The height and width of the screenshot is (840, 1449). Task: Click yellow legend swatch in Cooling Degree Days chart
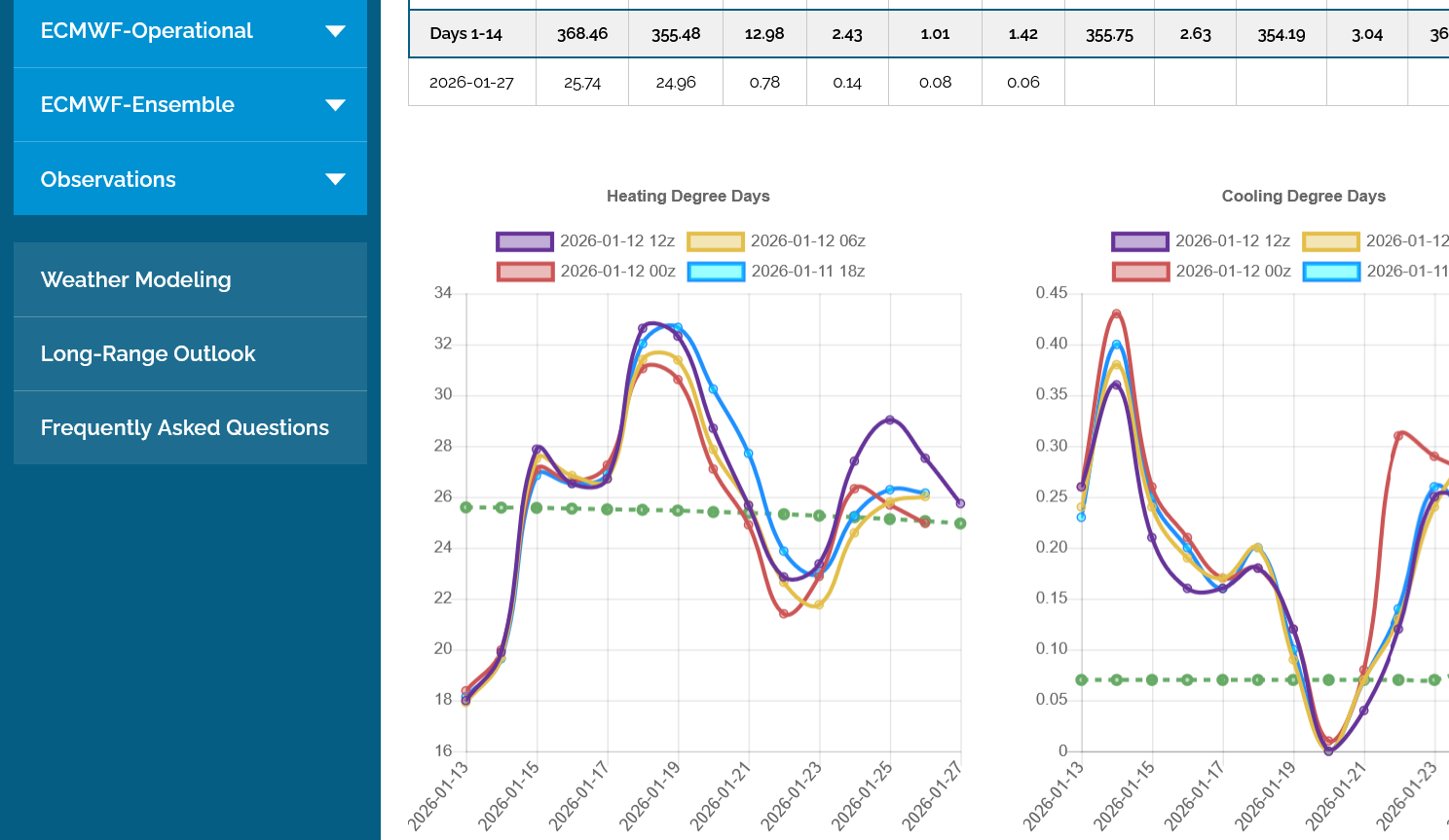coord(1331,241)
